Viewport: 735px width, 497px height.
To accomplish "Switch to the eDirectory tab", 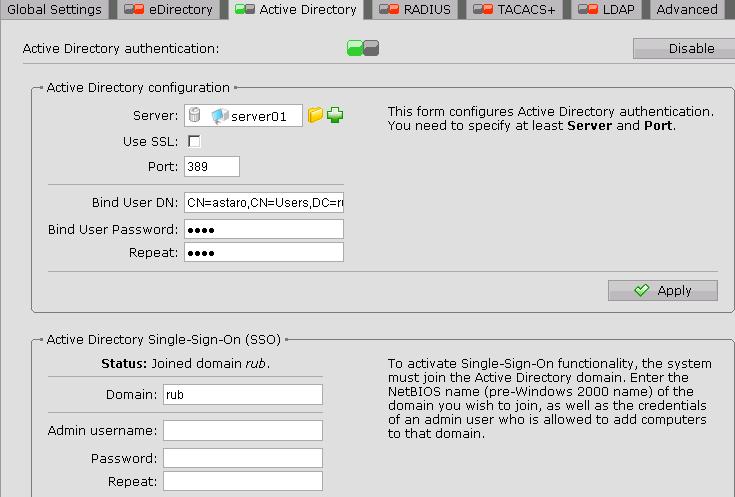I will point(168,9).
